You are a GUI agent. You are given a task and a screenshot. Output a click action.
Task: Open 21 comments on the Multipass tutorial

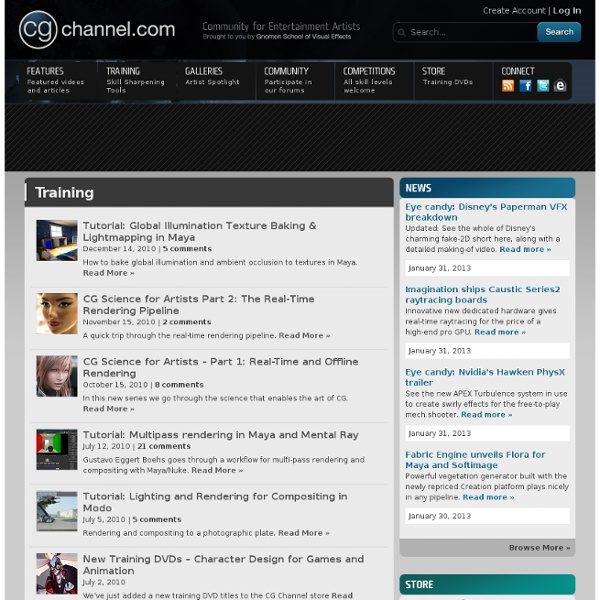pos(164,446)
